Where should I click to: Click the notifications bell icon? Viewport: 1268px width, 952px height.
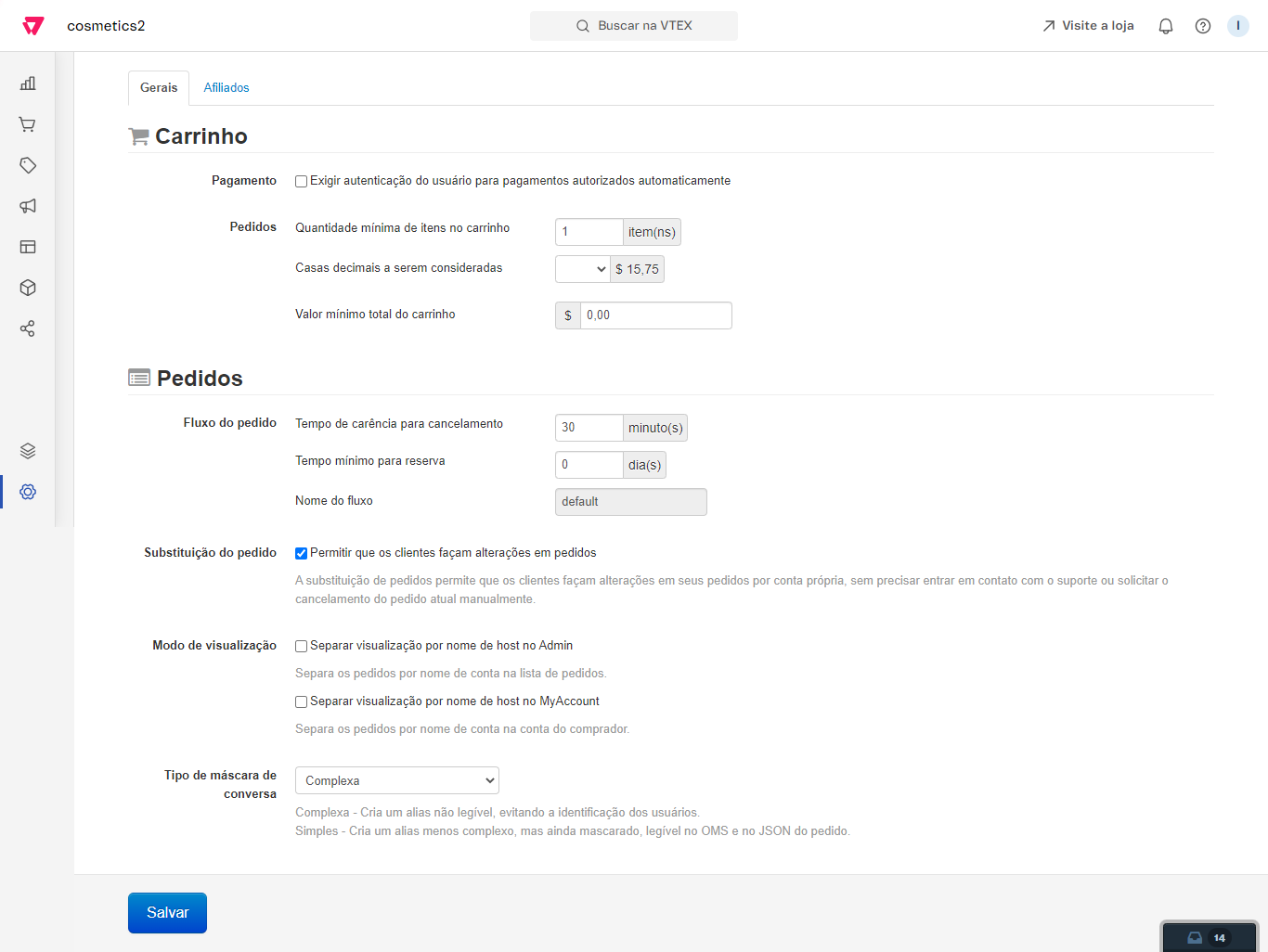1166,26
